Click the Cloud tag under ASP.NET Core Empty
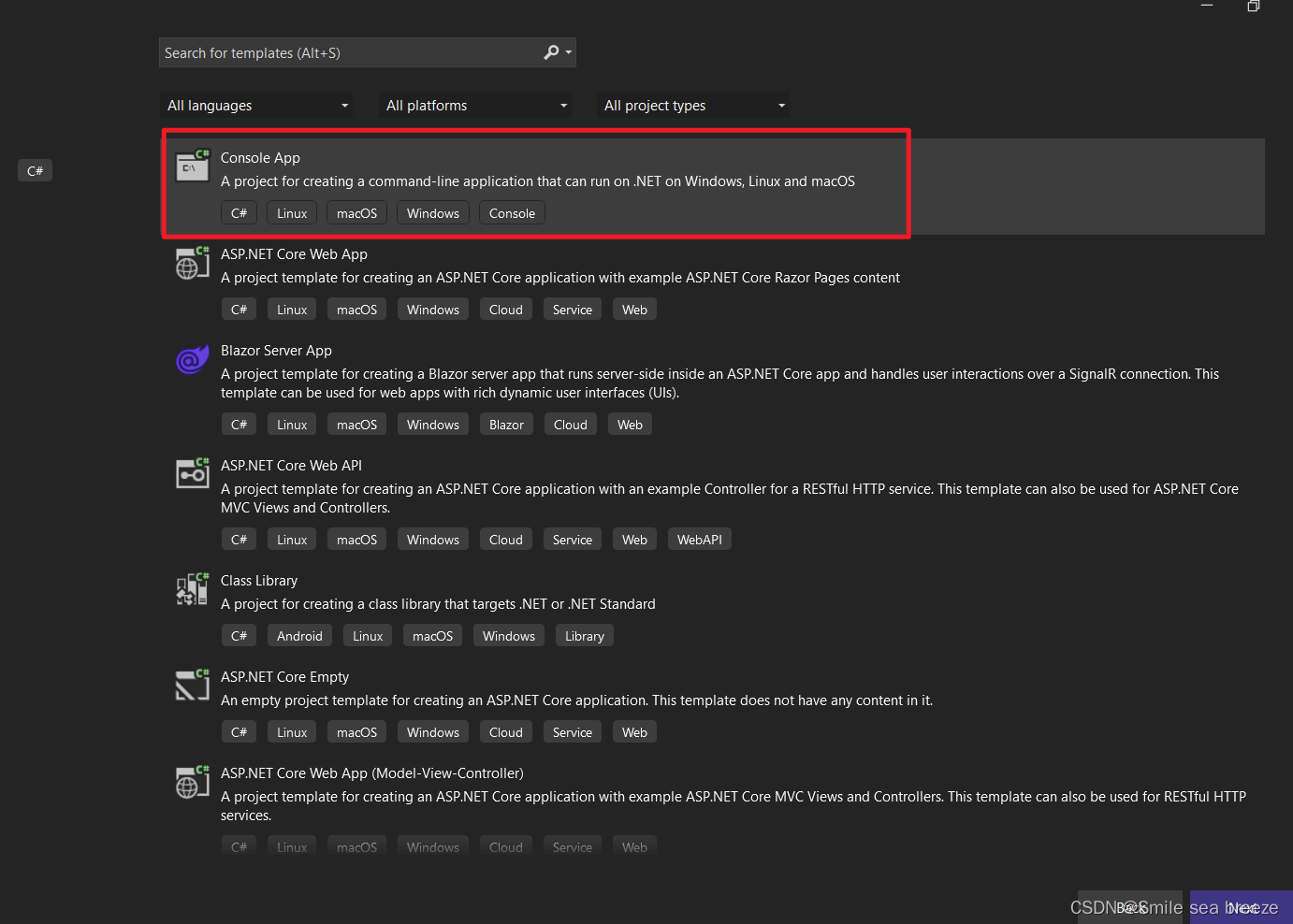Viewport: 1293px width, 924px height. (x=506, y=732)
